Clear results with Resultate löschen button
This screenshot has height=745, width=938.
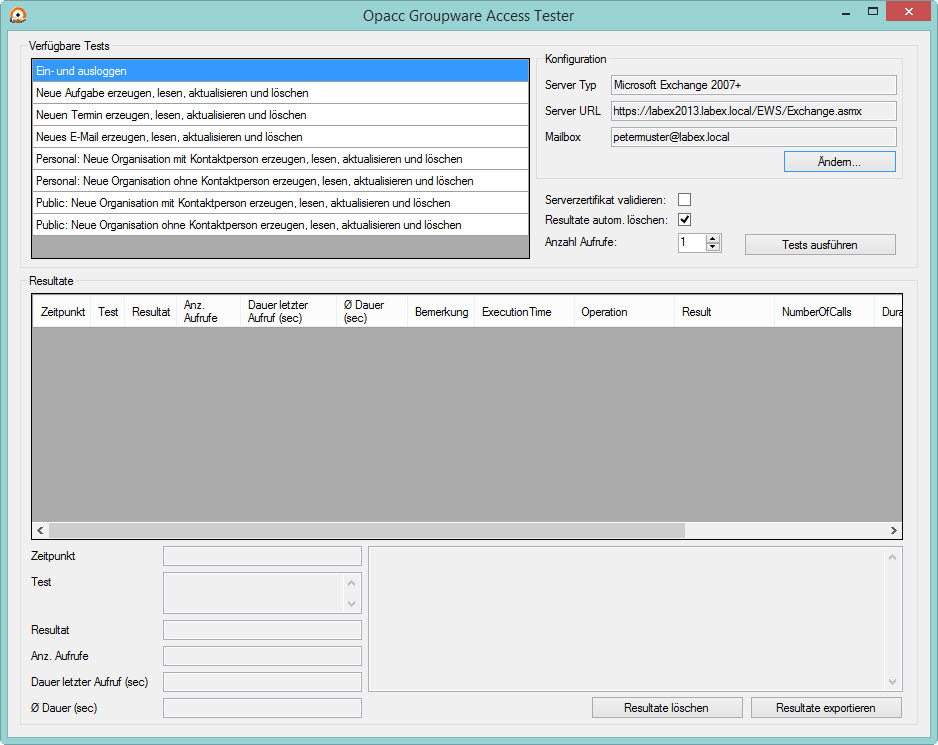pos(667,708)
